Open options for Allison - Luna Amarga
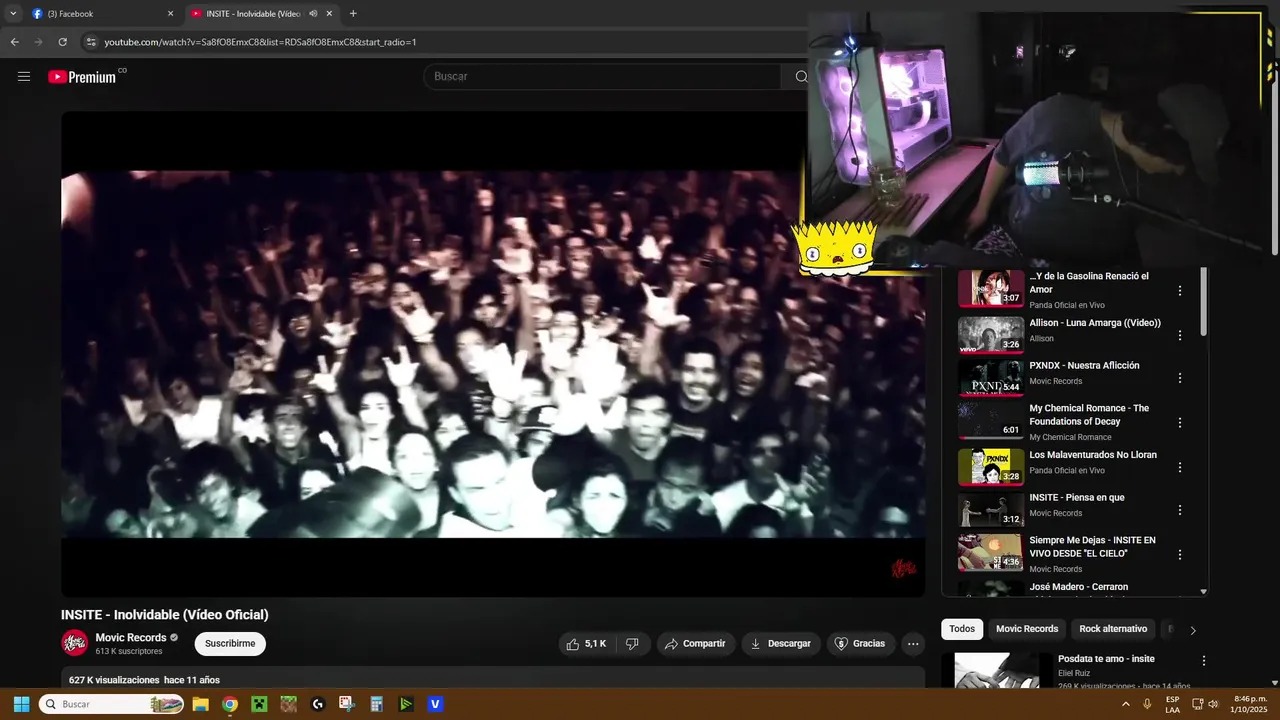 (x=1180, y=335)
